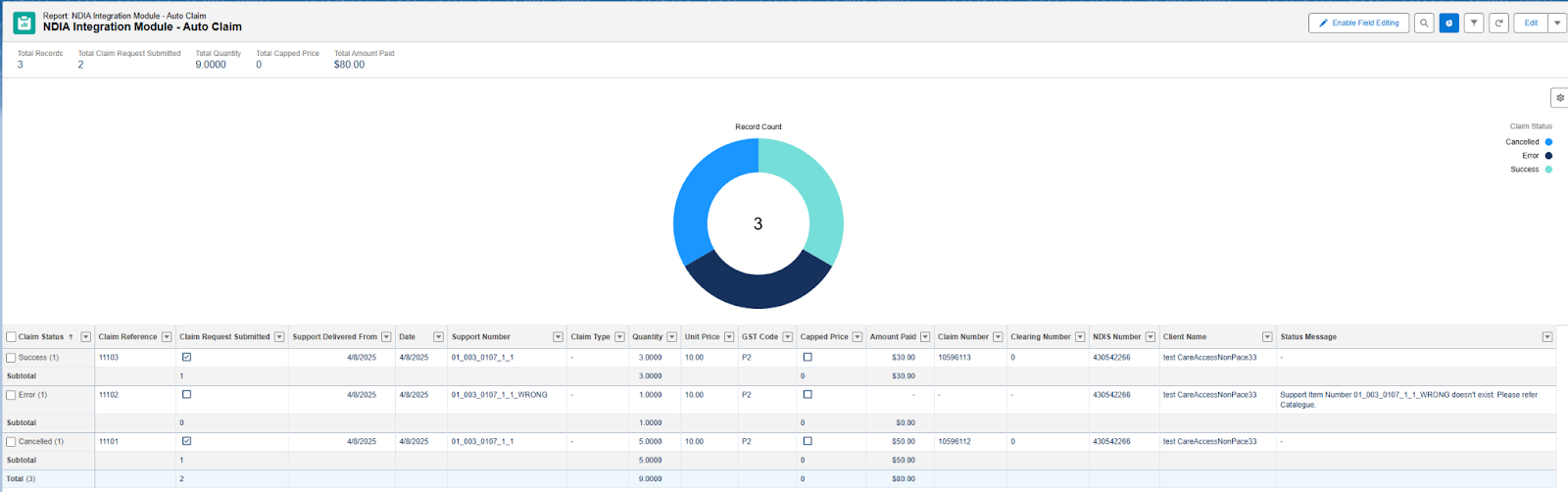
Task: Open the 01_003_0107_1_1_WRONG support number link
Action: [x=499, y=395]
